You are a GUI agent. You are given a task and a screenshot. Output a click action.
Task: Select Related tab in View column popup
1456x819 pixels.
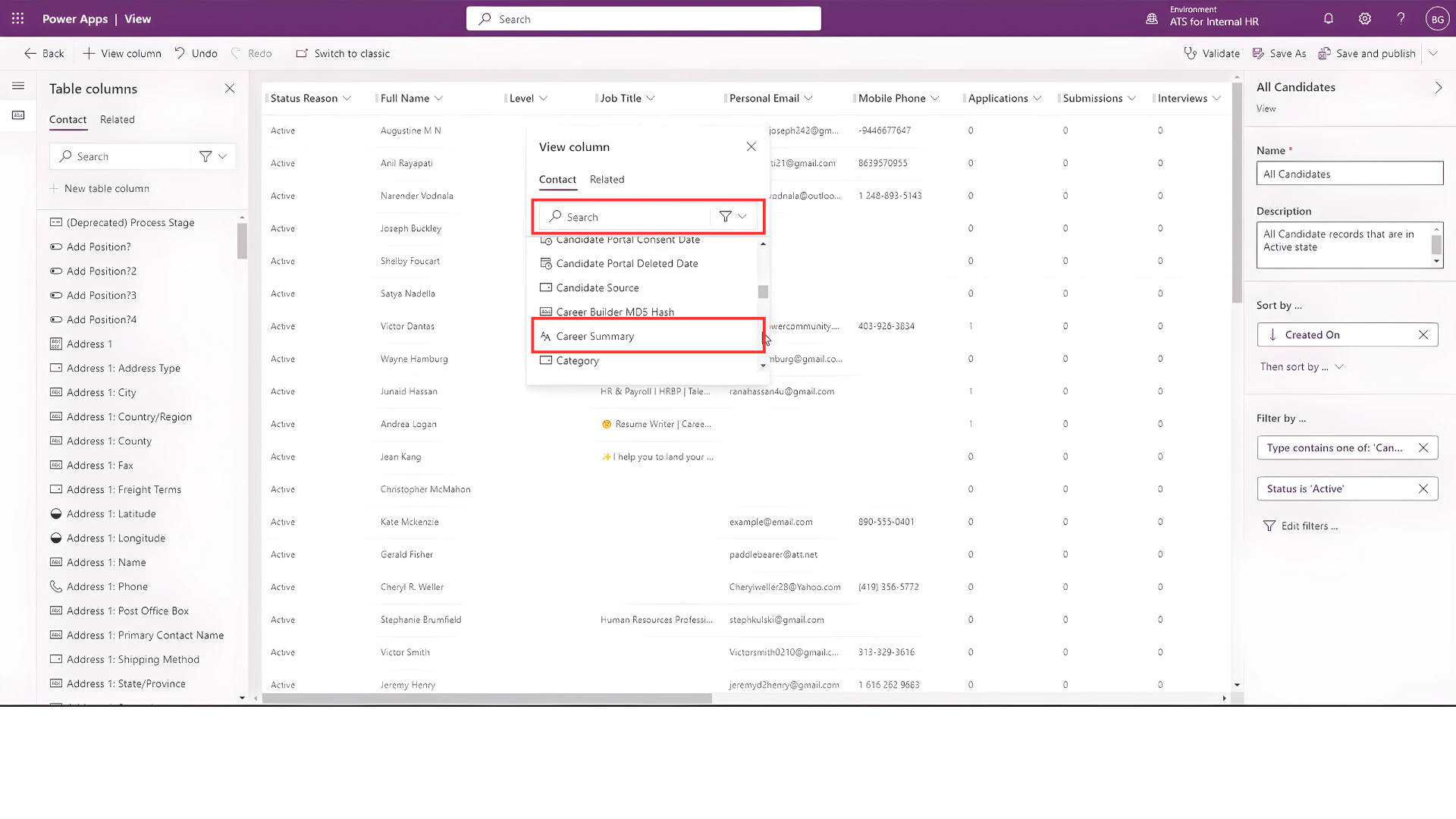click(x=607, y=180)
